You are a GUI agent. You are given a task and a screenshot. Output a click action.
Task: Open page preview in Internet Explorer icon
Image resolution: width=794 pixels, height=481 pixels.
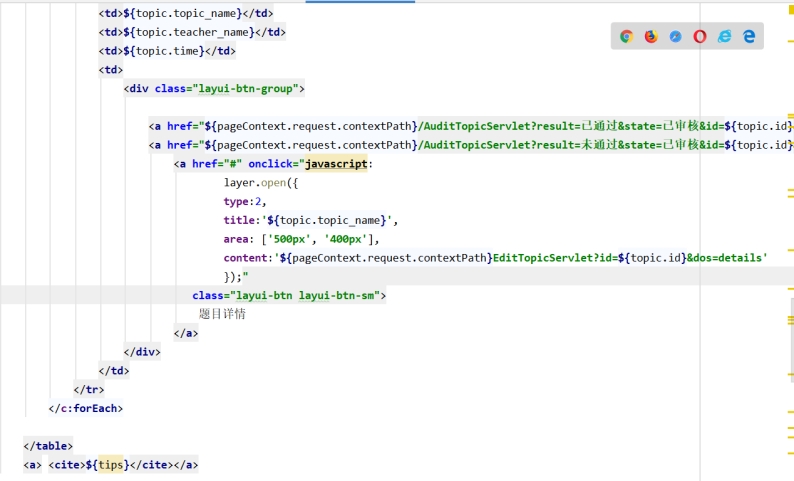725,36
